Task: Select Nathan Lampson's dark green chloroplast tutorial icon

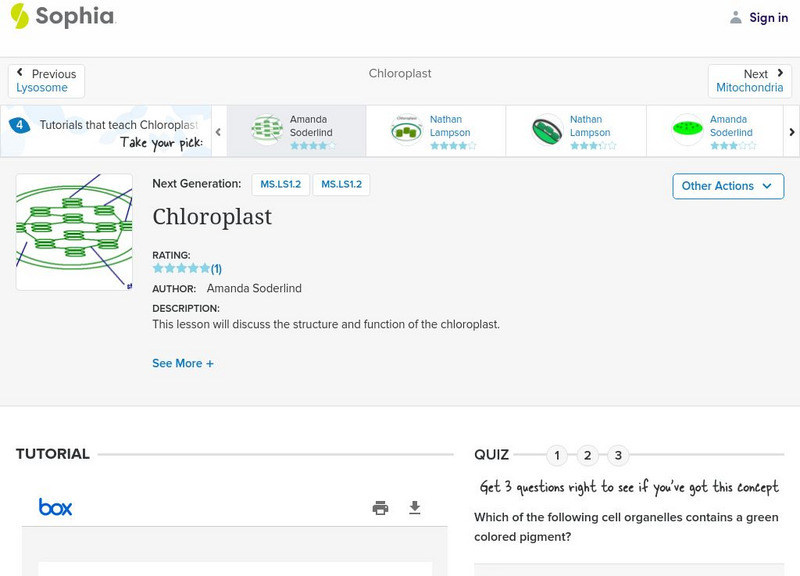Action: pos(546,130)
